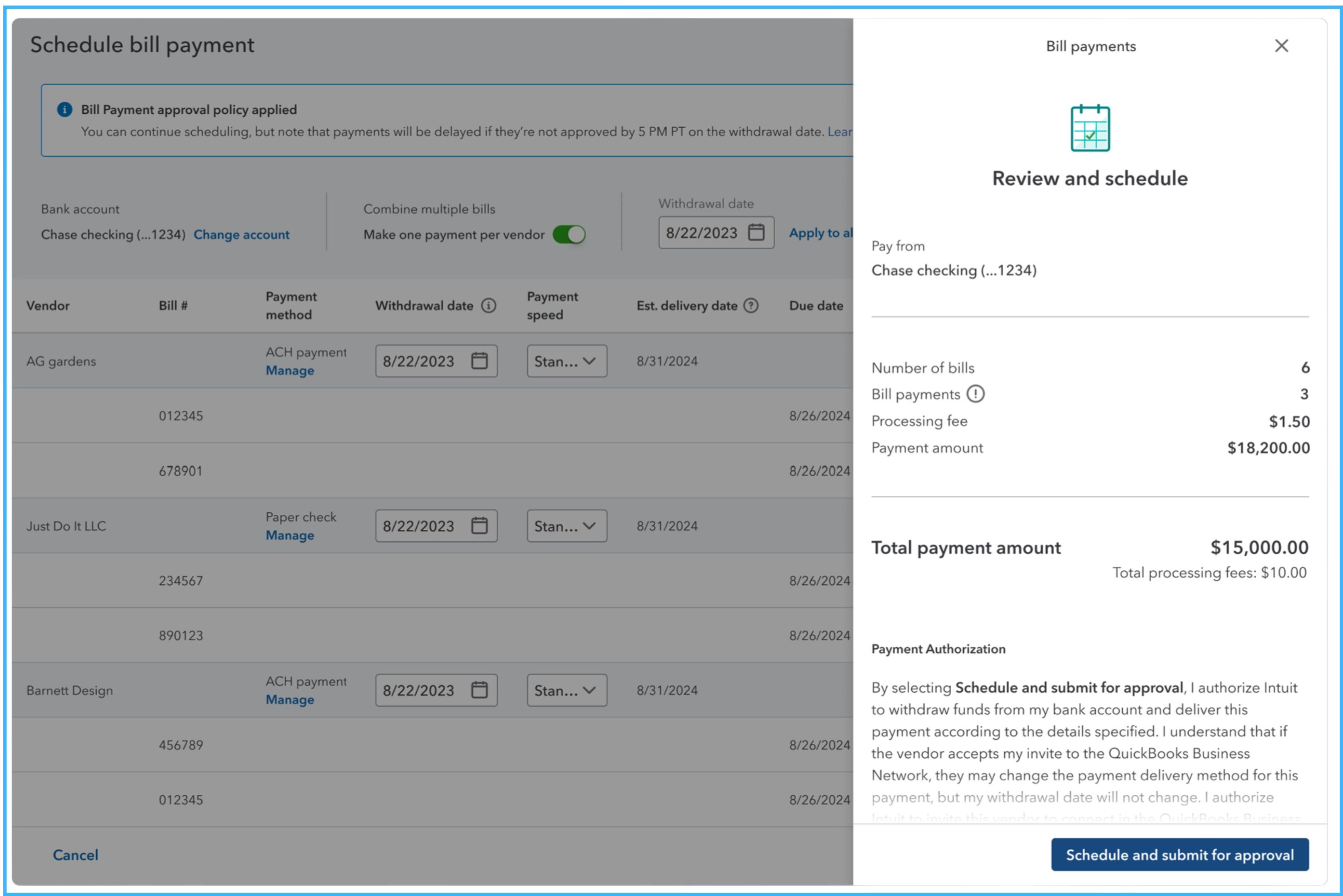Click Schedule and submit for approval button
Viewport: 1343px width, 896px height.
click(1179, 855)
